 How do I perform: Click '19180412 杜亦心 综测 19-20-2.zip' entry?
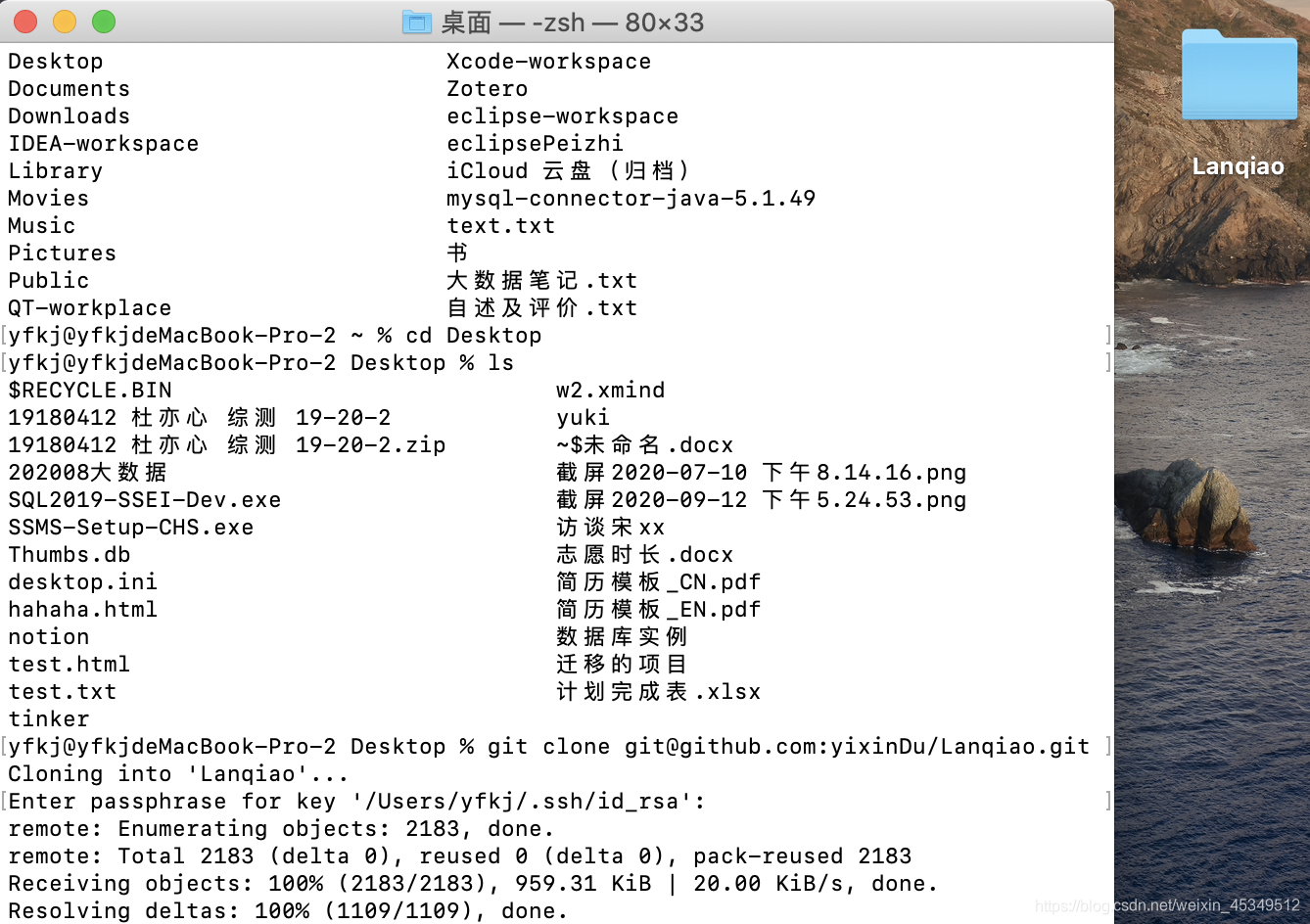tap(226, 444)
